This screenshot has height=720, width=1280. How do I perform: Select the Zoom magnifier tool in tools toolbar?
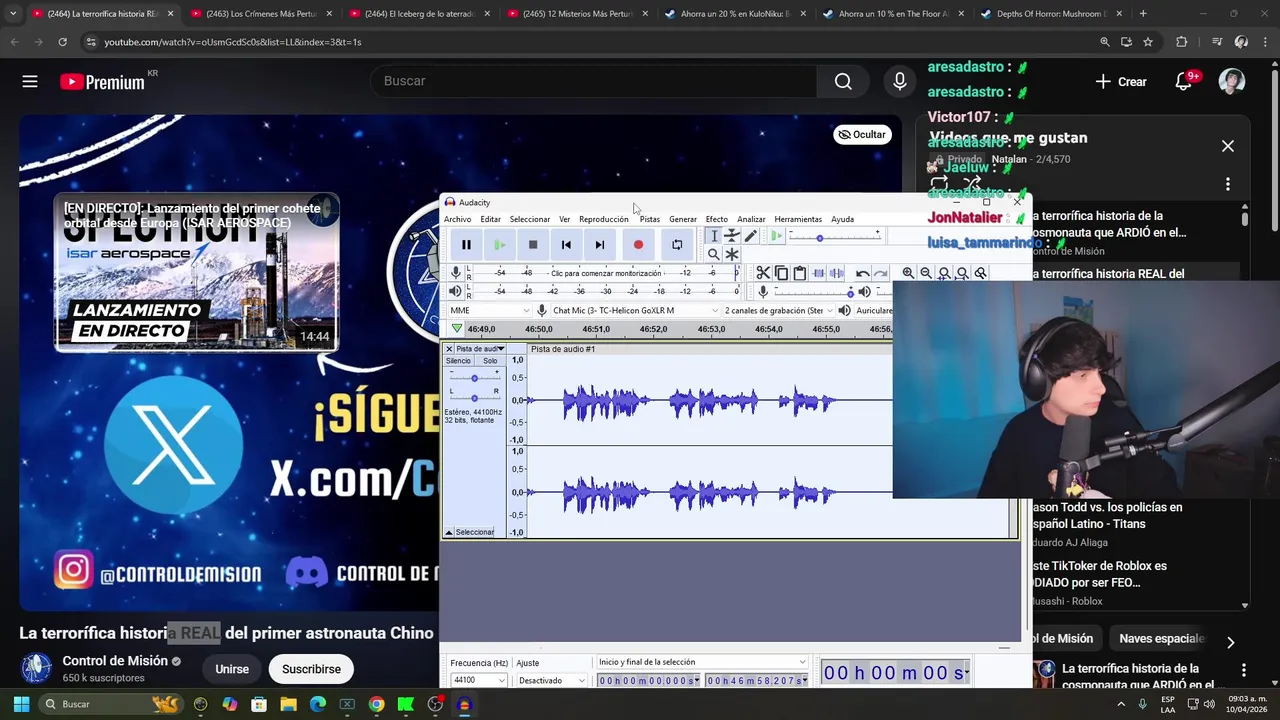713,254
